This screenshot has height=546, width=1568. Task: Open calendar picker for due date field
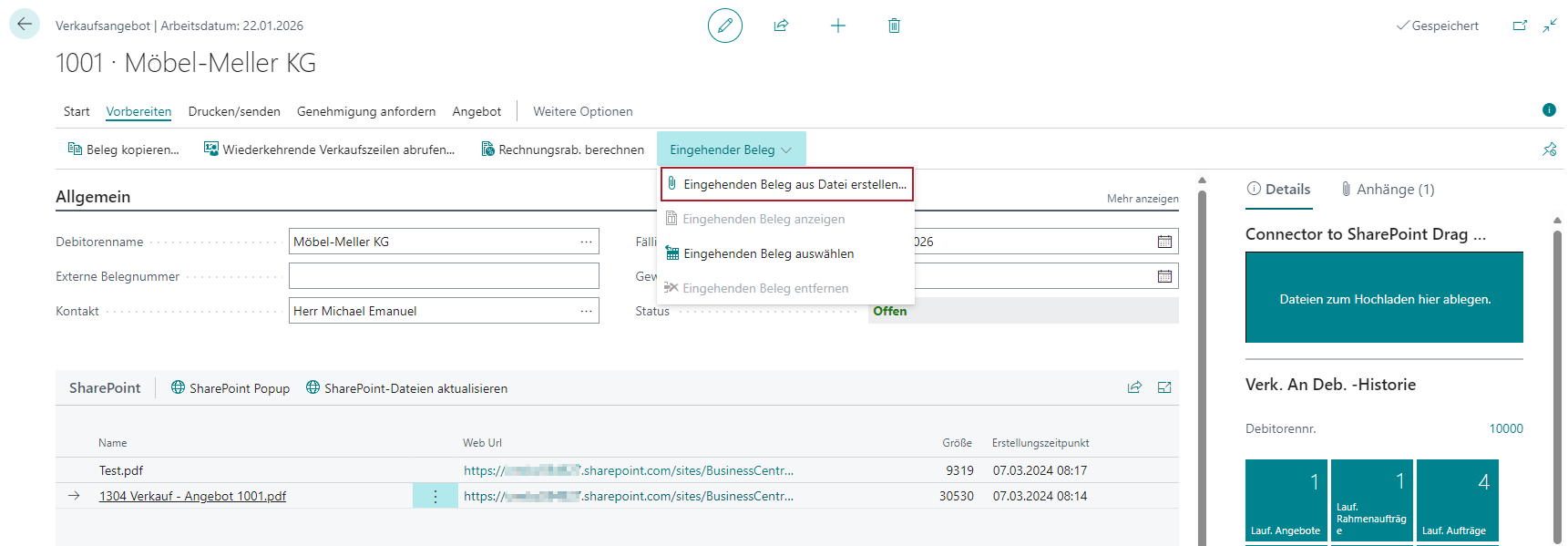tap(1163, 242)
